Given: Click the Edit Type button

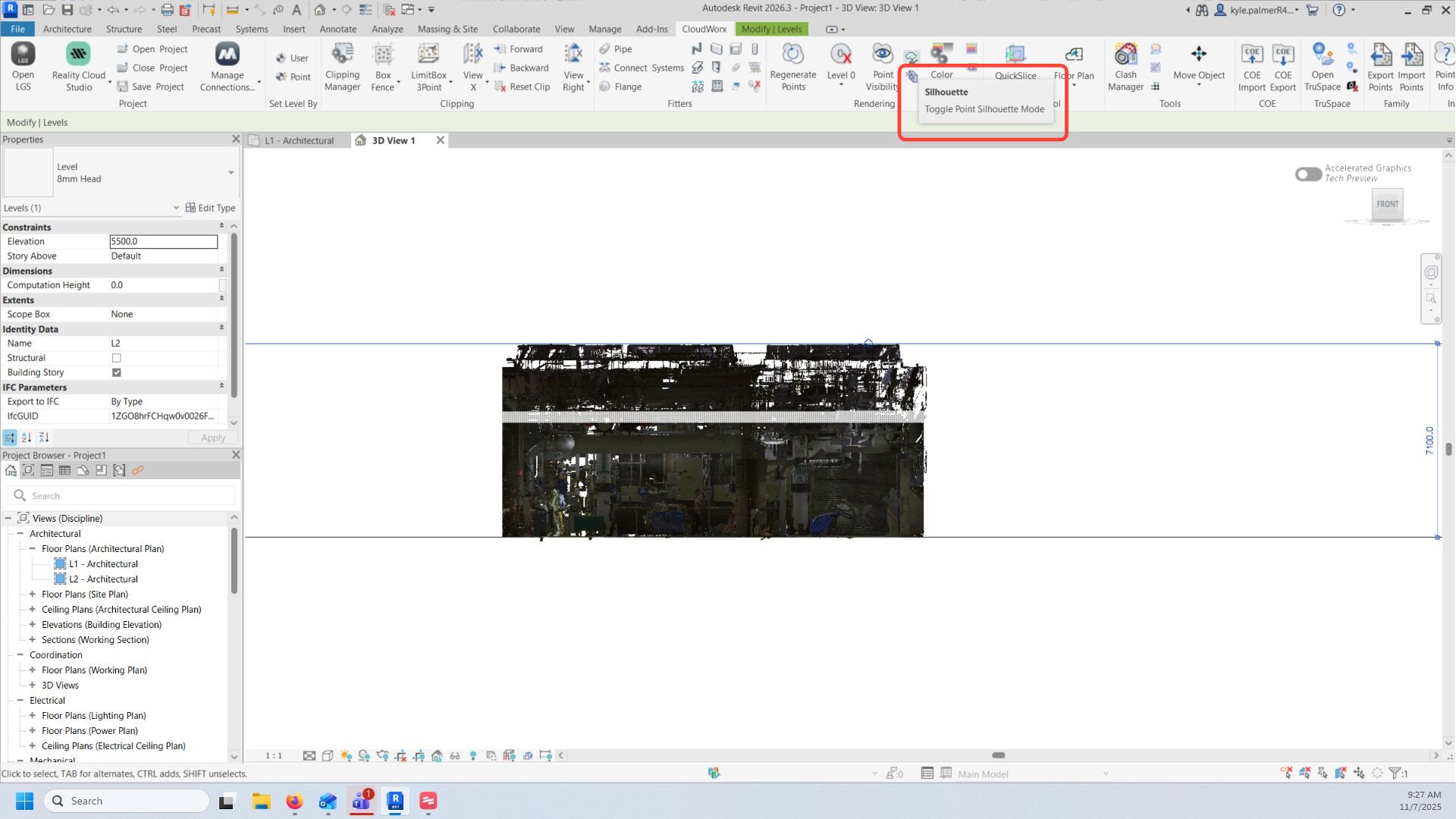Looking at the screenshot, I should click(x=211, y=208).
